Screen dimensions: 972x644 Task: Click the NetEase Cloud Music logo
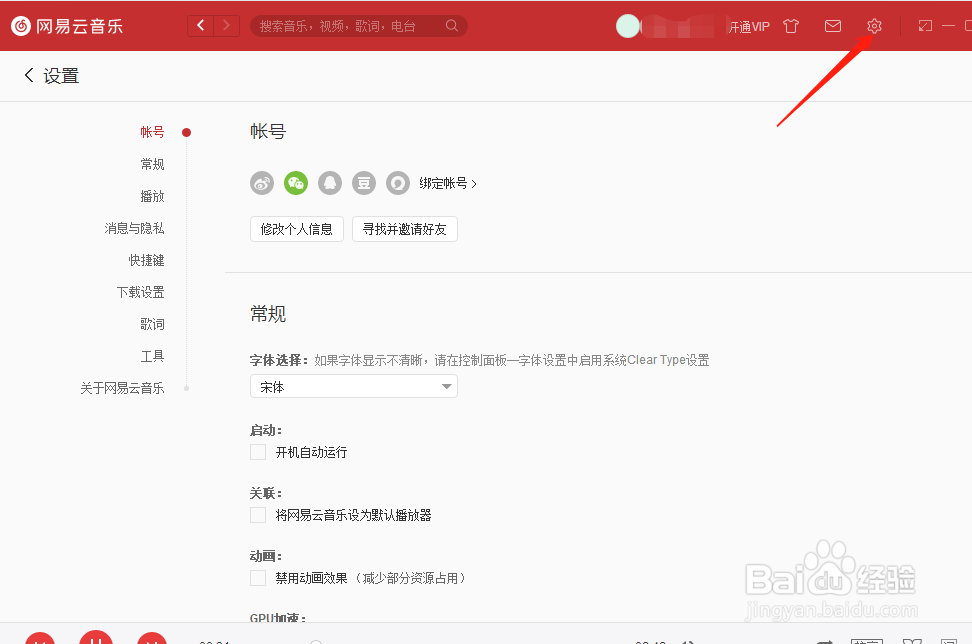coord(67,26)
